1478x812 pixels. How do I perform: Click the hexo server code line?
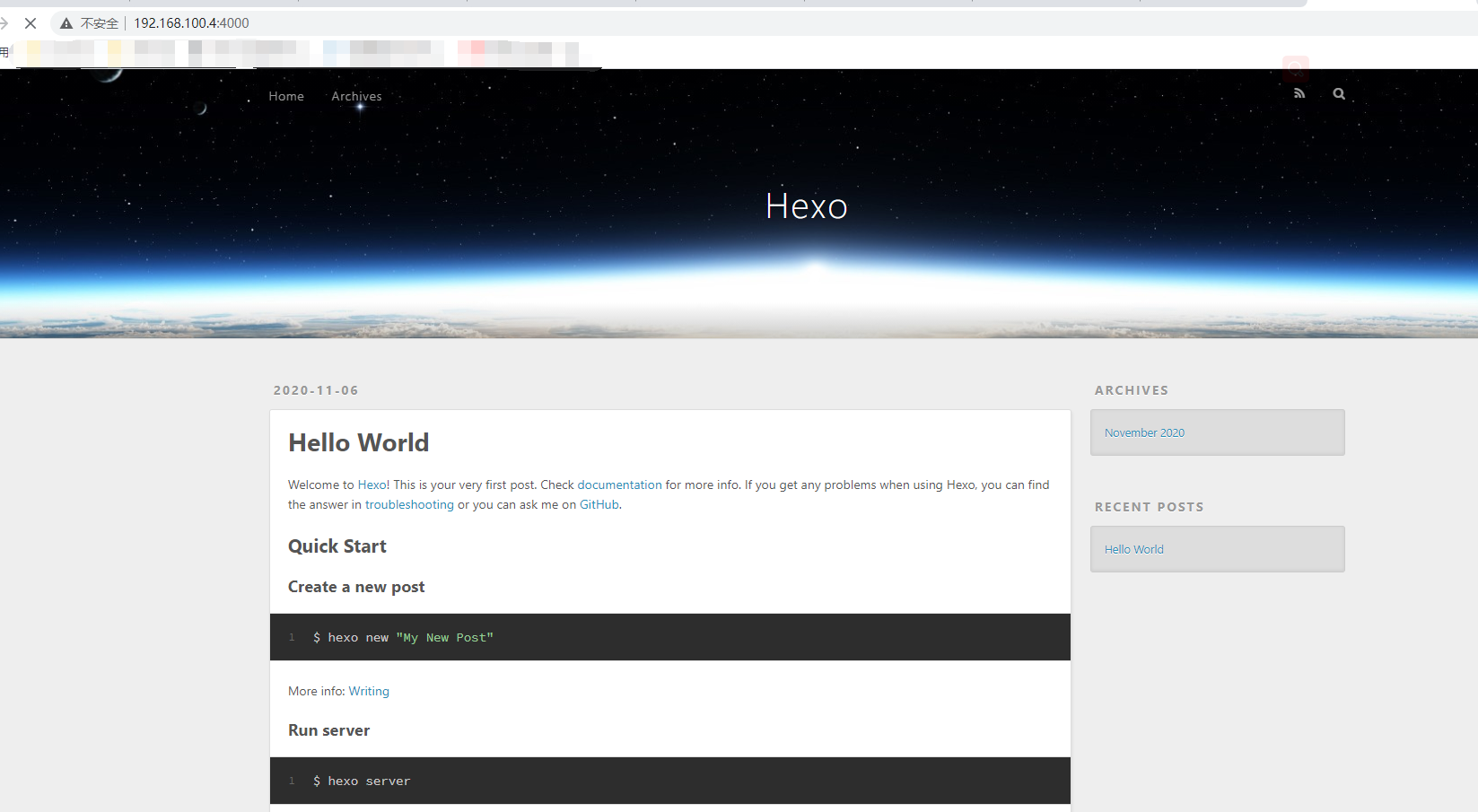coord(361,781)
